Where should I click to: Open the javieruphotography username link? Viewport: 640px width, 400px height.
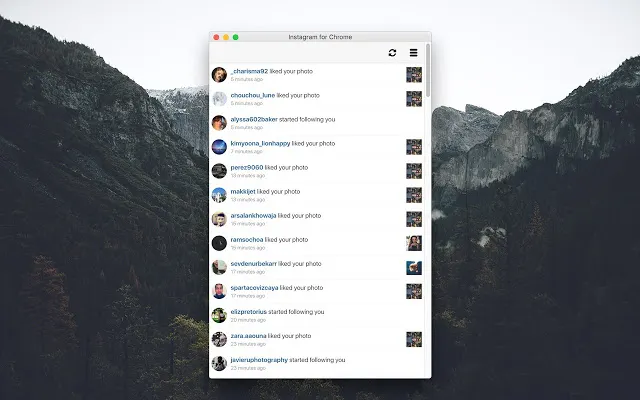(x=259, y=360)
